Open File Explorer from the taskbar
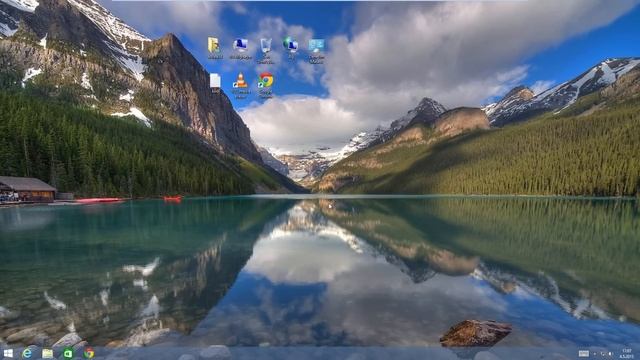 (x=48, y=353)
